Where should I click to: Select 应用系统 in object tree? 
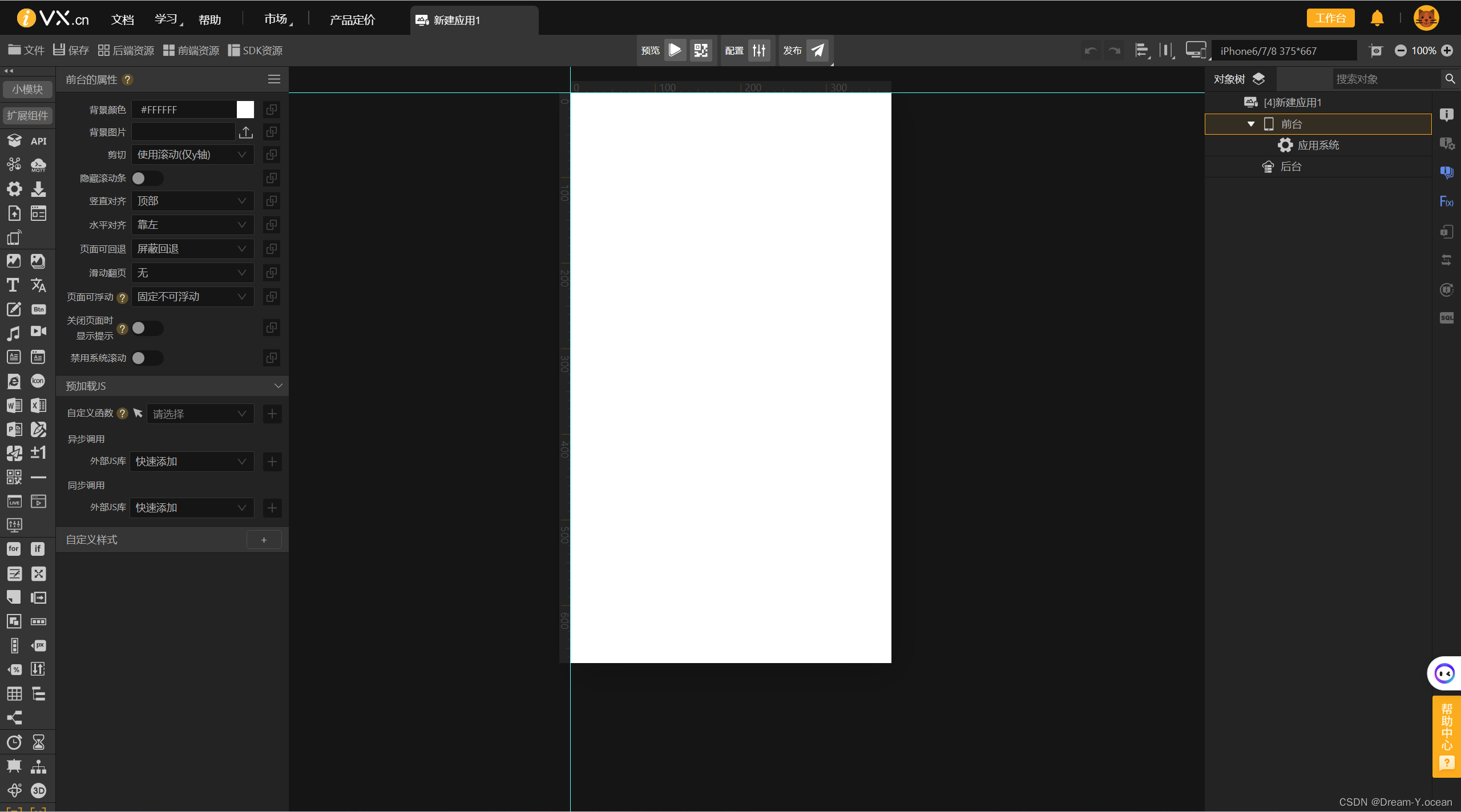(1318, 145)
